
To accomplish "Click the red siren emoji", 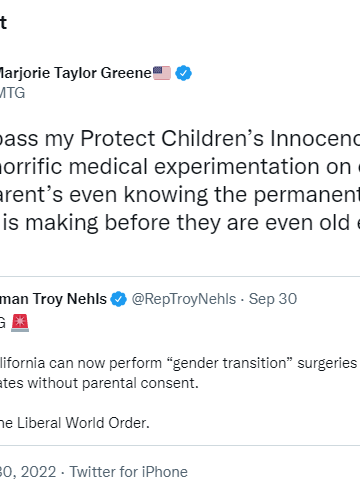I will [x=20, y=323].
